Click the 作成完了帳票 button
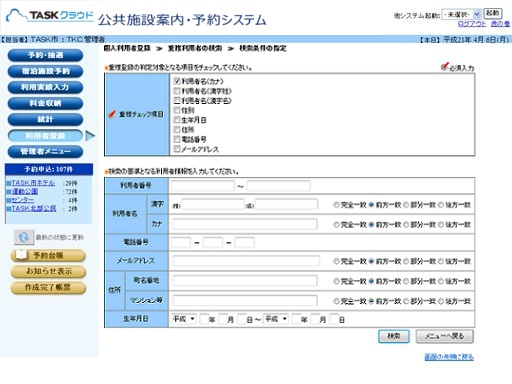 [48, 288]
